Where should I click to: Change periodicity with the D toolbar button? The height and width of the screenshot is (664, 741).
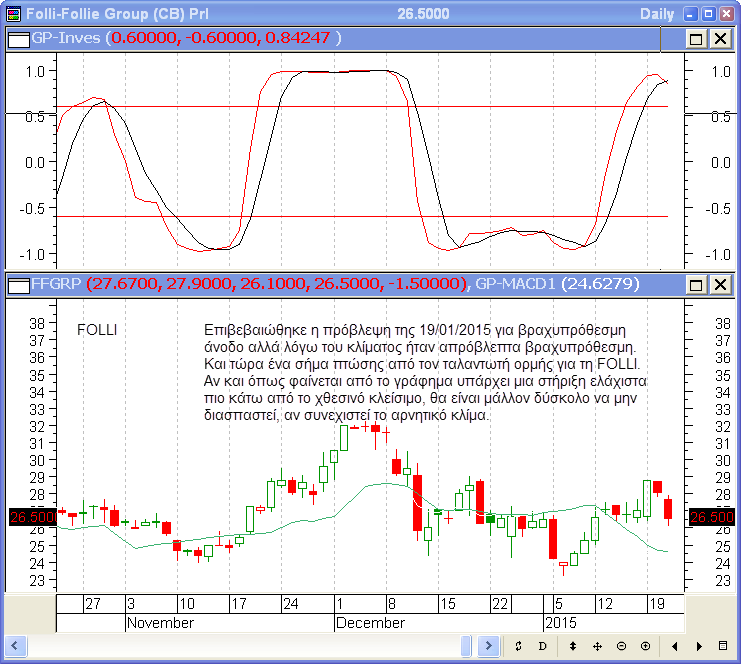pos(543,646)
